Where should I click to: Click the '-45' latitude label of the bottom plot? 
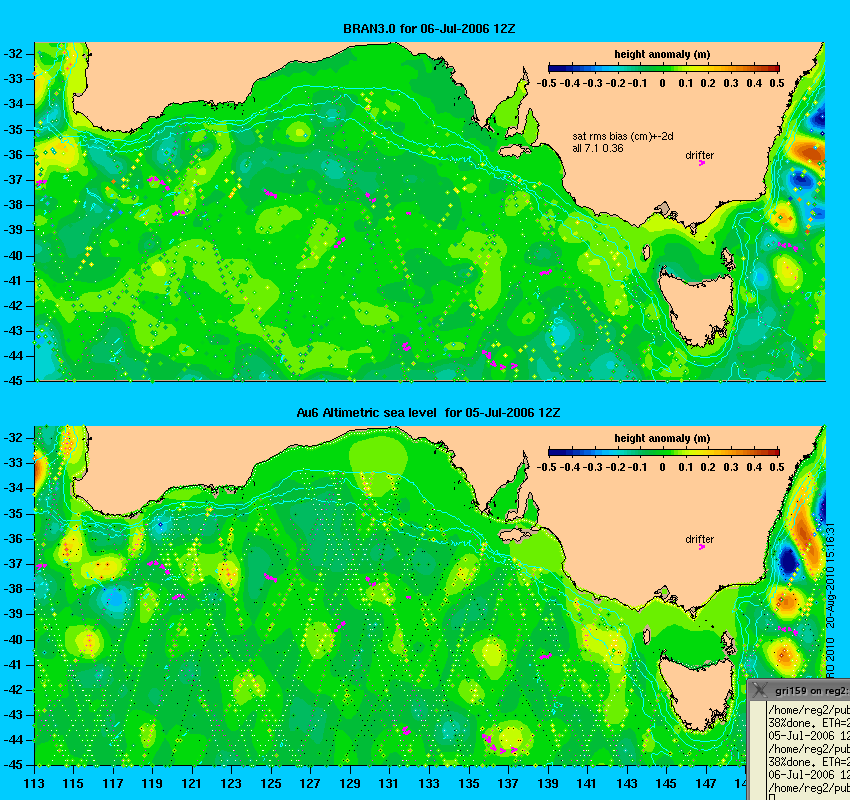click(14, 765)
